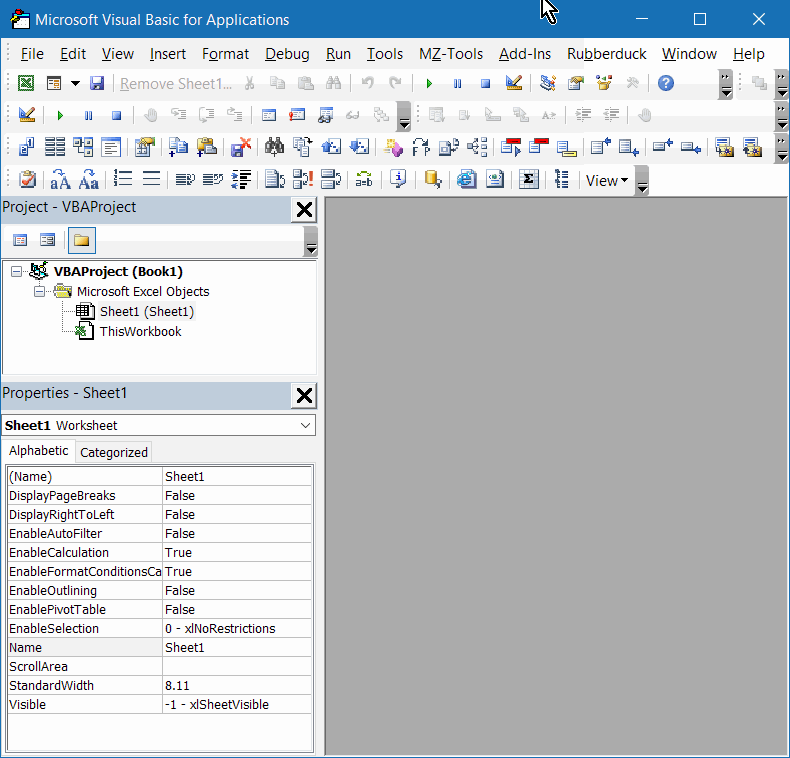Click the (Name) property value Sheet1
Image resolution: width=790 pixels, height=758 pixels.
[x=237, y=476]
